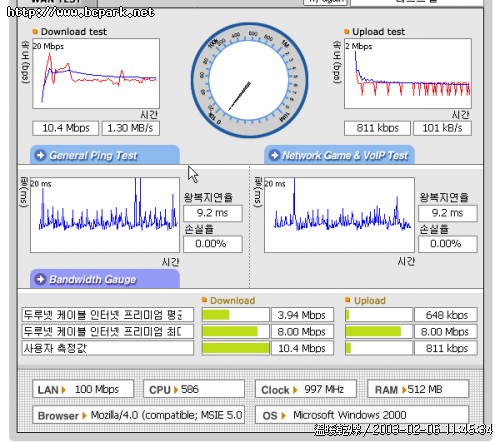Click the 8.00 Mbps upload progress bar

[x=379, y=331]
